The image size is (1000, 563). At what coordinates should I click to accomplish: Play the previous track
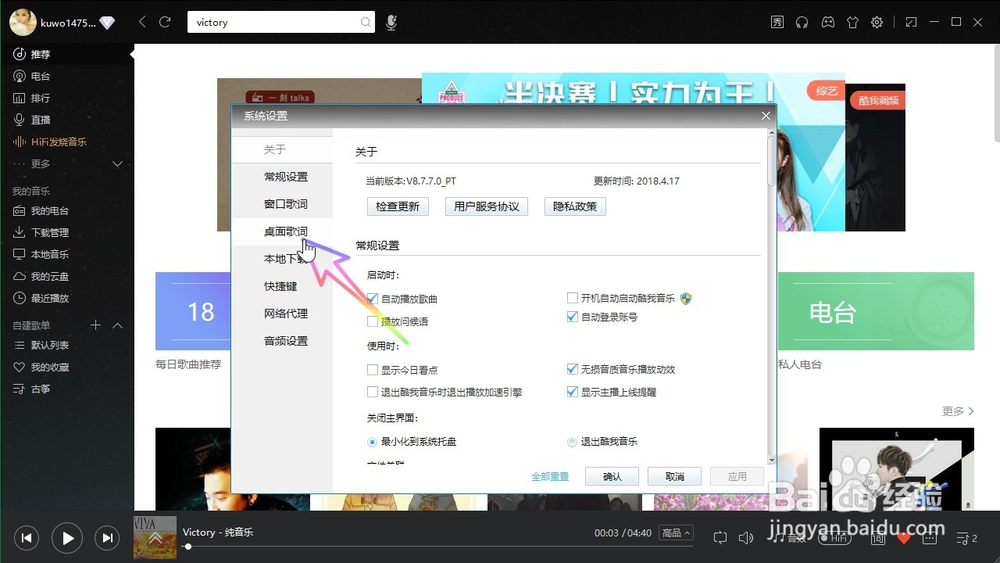click(x=27, y=538)
